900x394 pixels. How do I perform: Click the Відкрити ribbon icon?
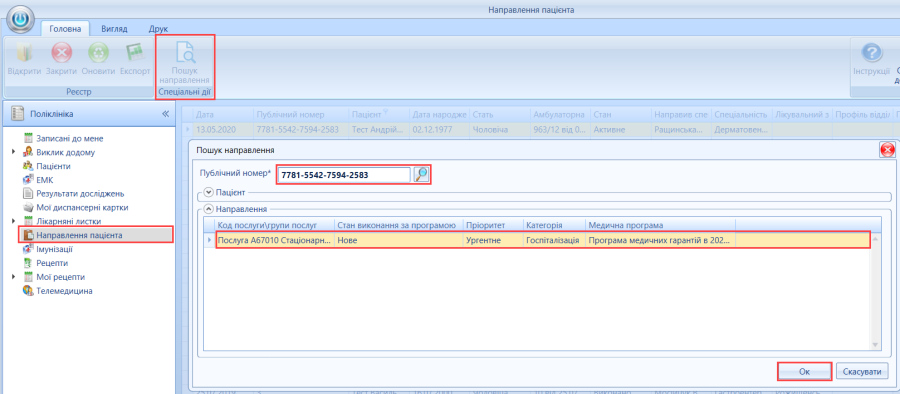(24, 54)
